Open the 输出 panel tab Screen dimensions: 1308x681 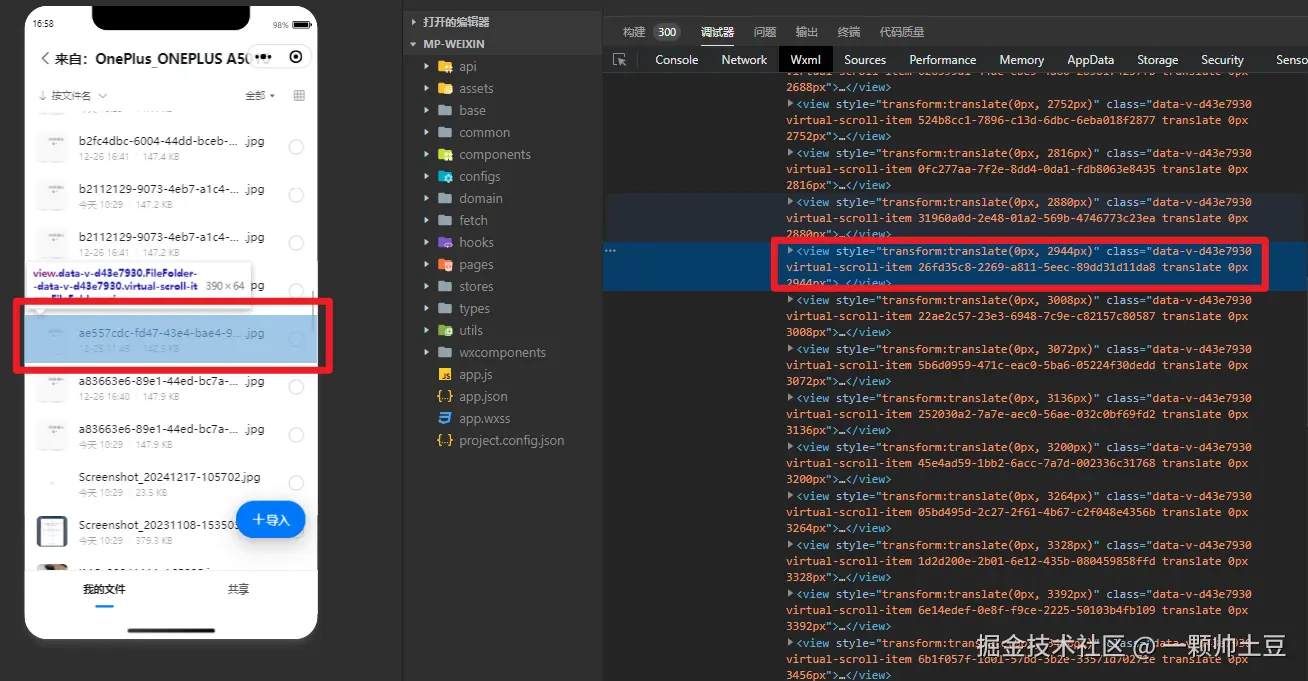click(x=807, y=32)
